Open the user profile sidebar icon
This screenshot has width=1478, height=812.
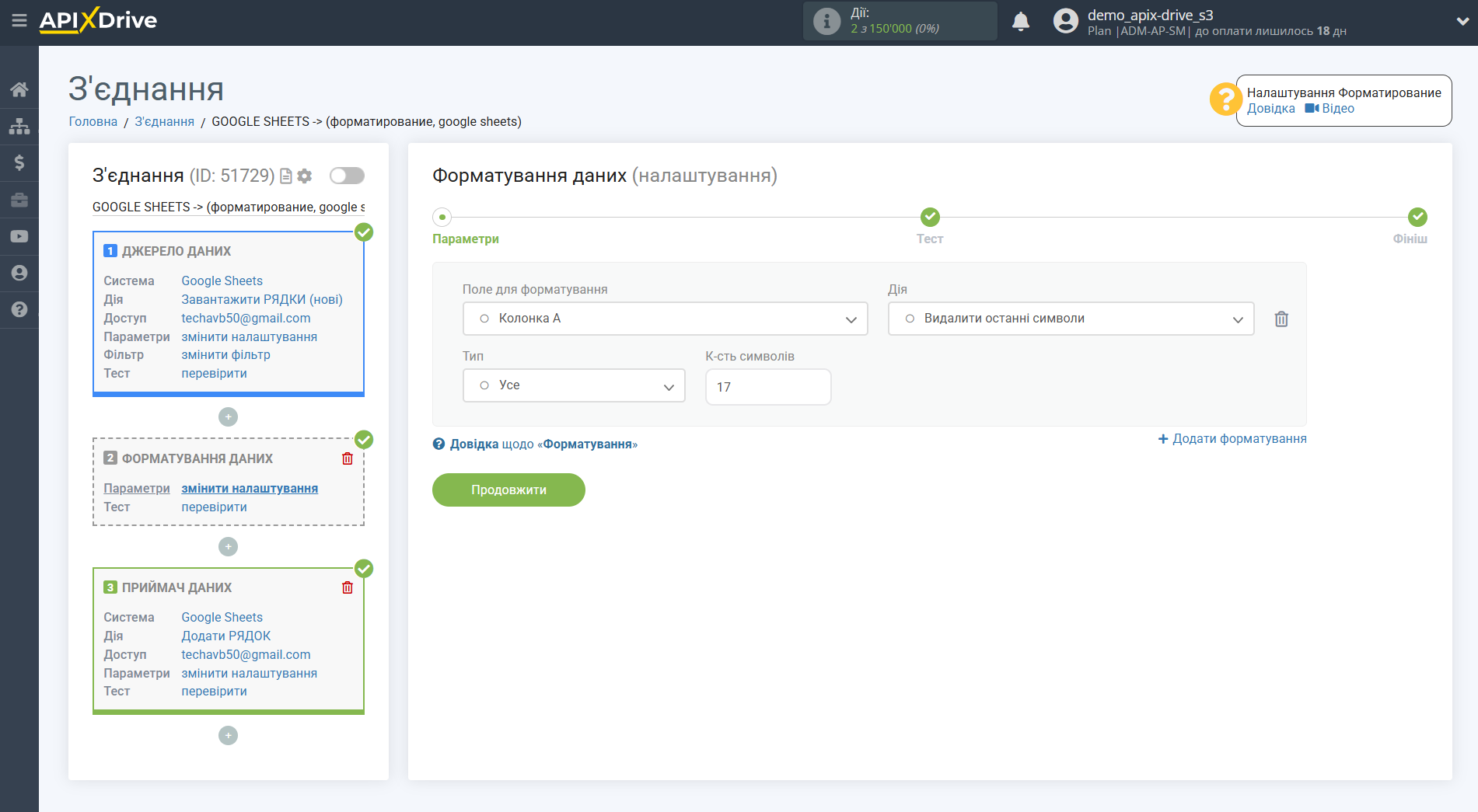(19, 273)
